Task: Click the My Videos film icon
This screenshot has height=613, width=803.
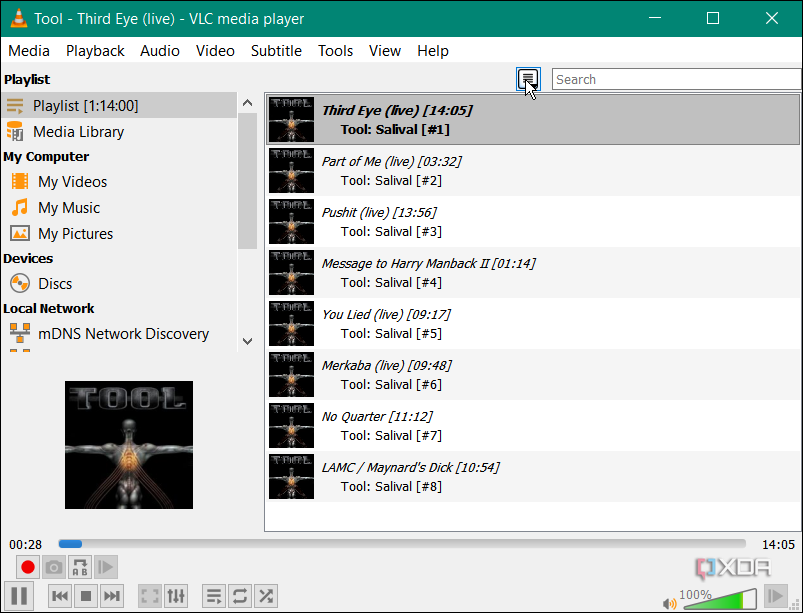Action: [19, 181]
